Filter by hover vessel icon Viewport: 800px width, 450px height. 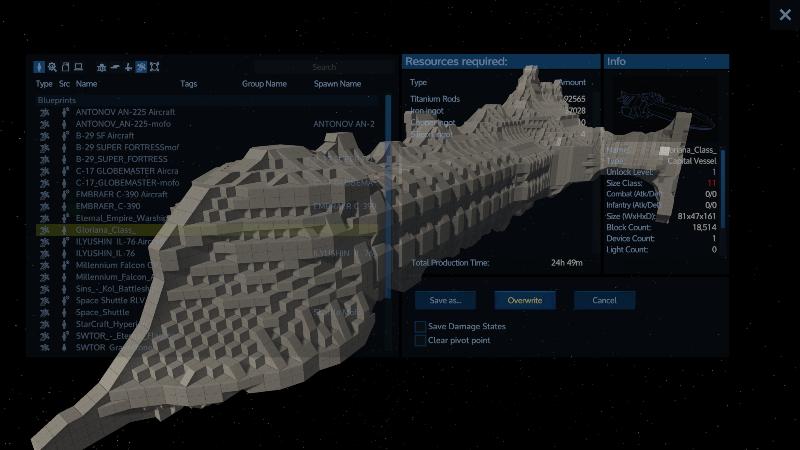115,67
